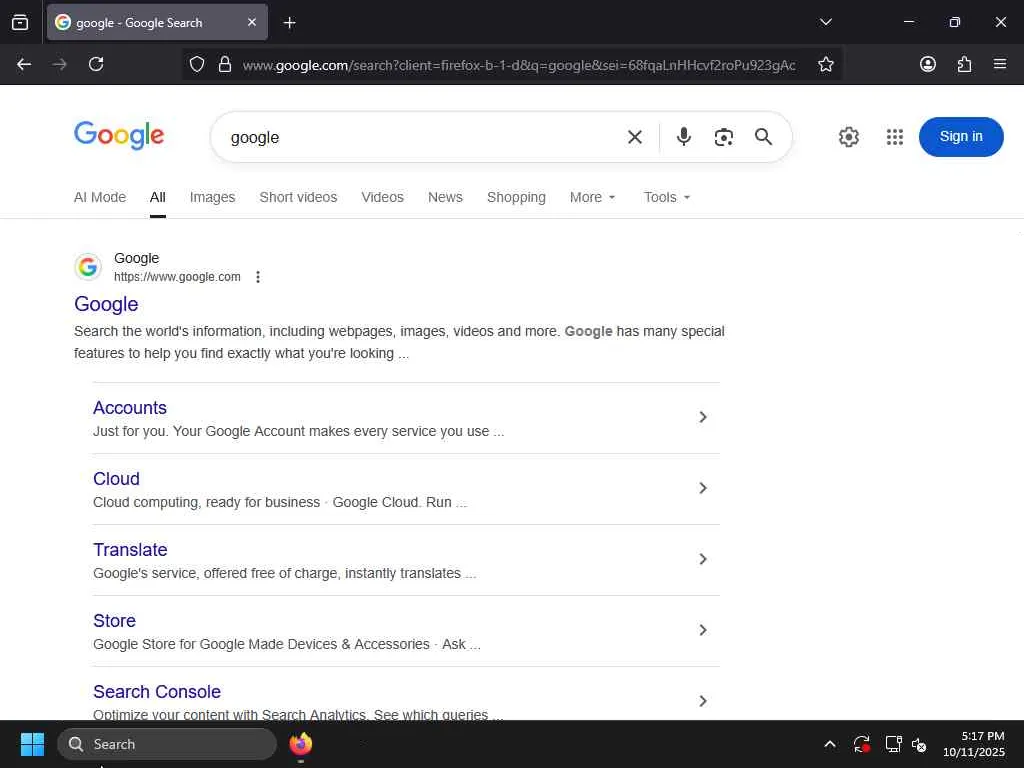Clear the search box text with X
The height and width of the screenshot is (768, 1024).
click(634, 137)
